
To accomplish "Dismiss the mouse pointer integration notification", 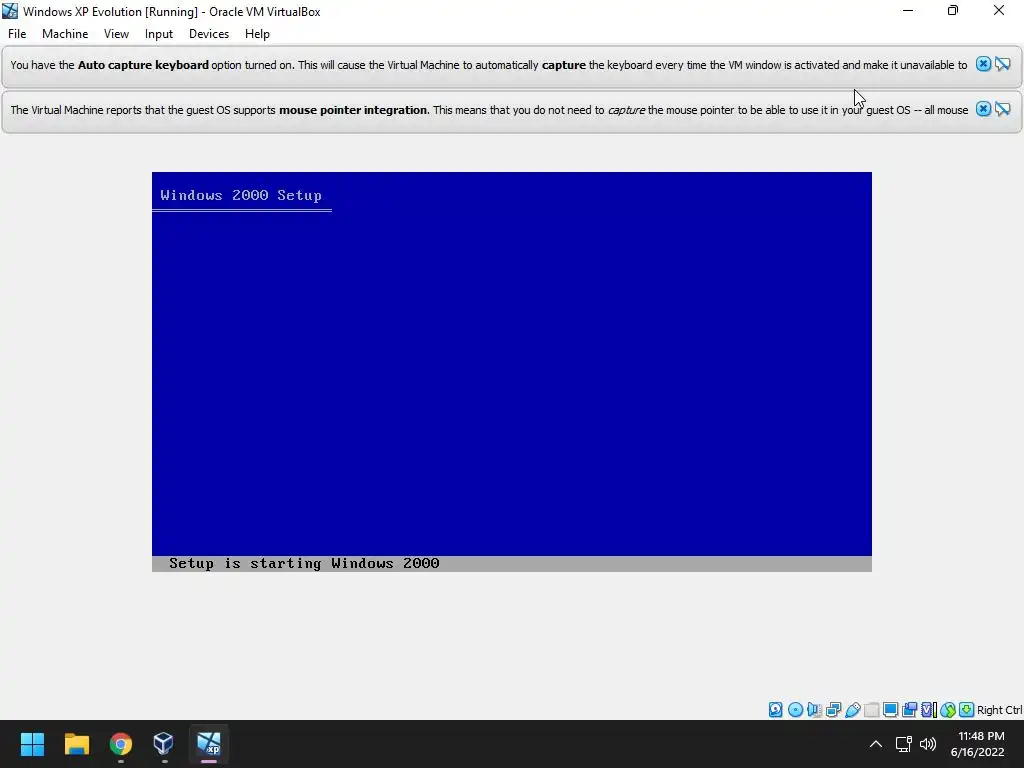I will (x=983, y=109).
